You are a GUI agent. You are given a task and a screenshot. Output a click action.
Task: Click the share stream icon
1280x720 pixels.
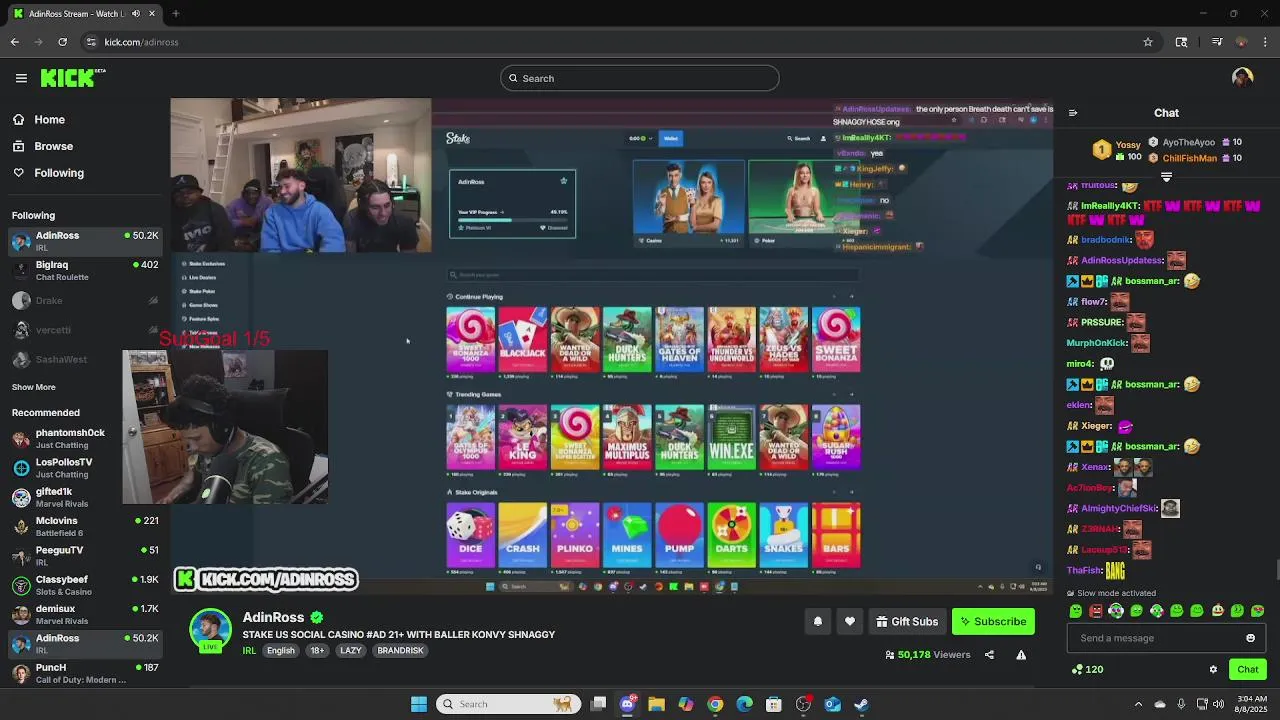click(989, 655)
